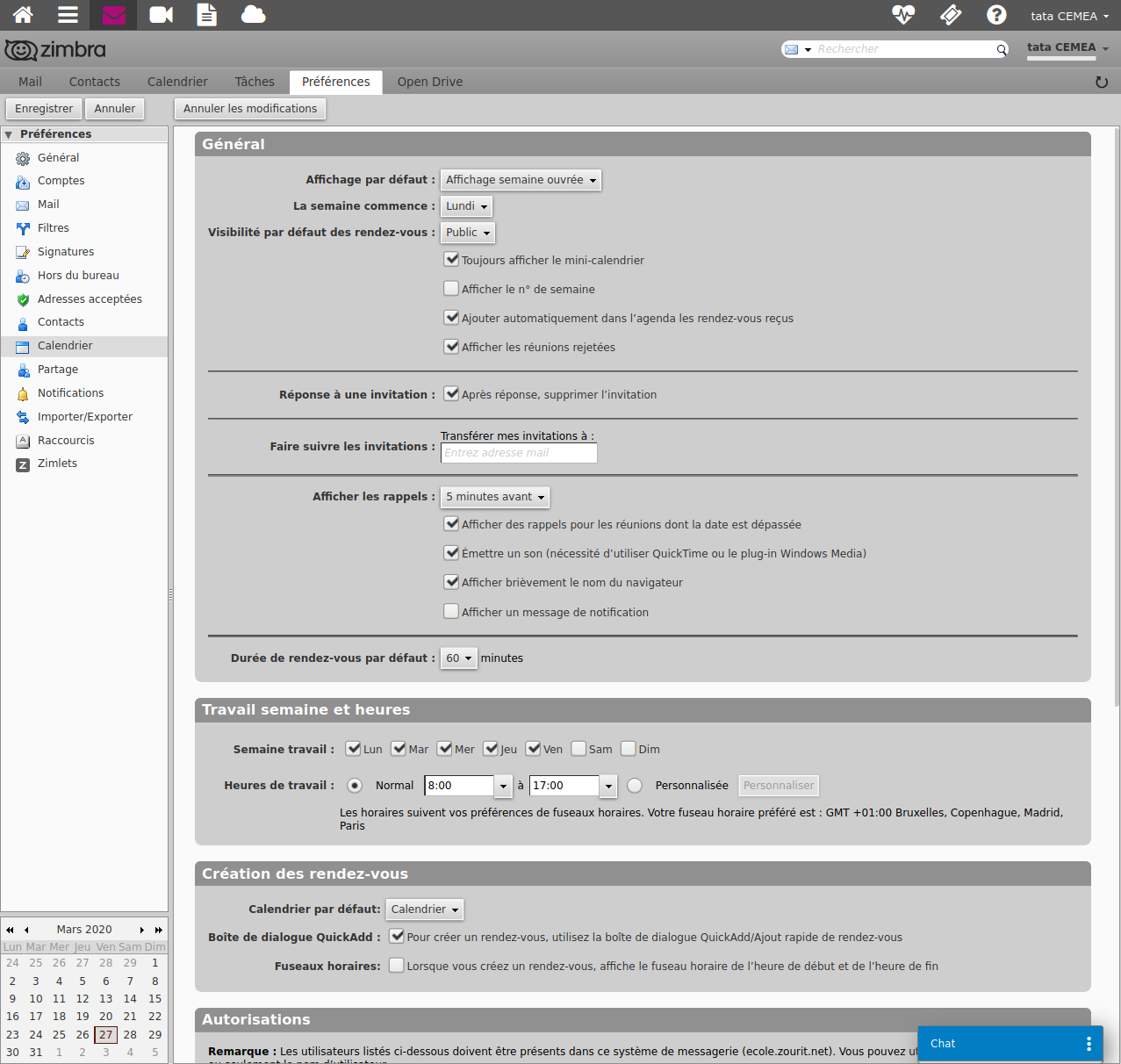Open work start time 8:00 dropdown
The height and width of the screenshot is (1064, 1121).
(x=503, y=786)
